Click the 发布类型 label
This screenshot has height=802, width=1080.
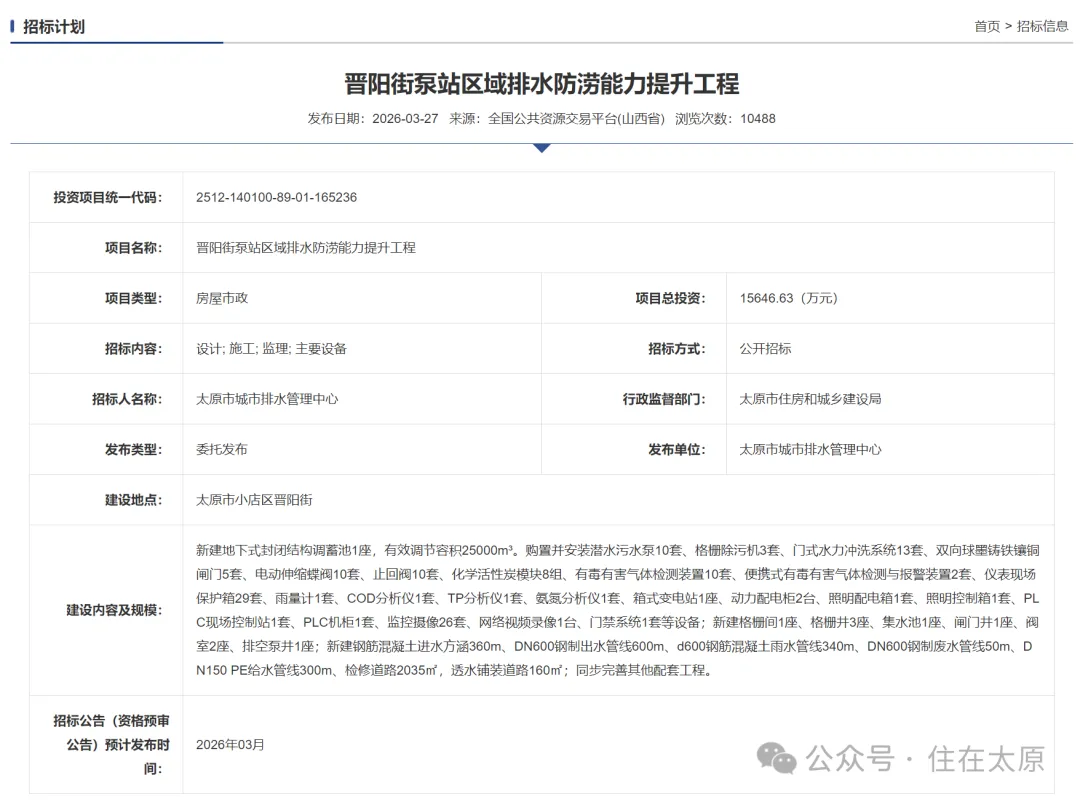(134, 449)
